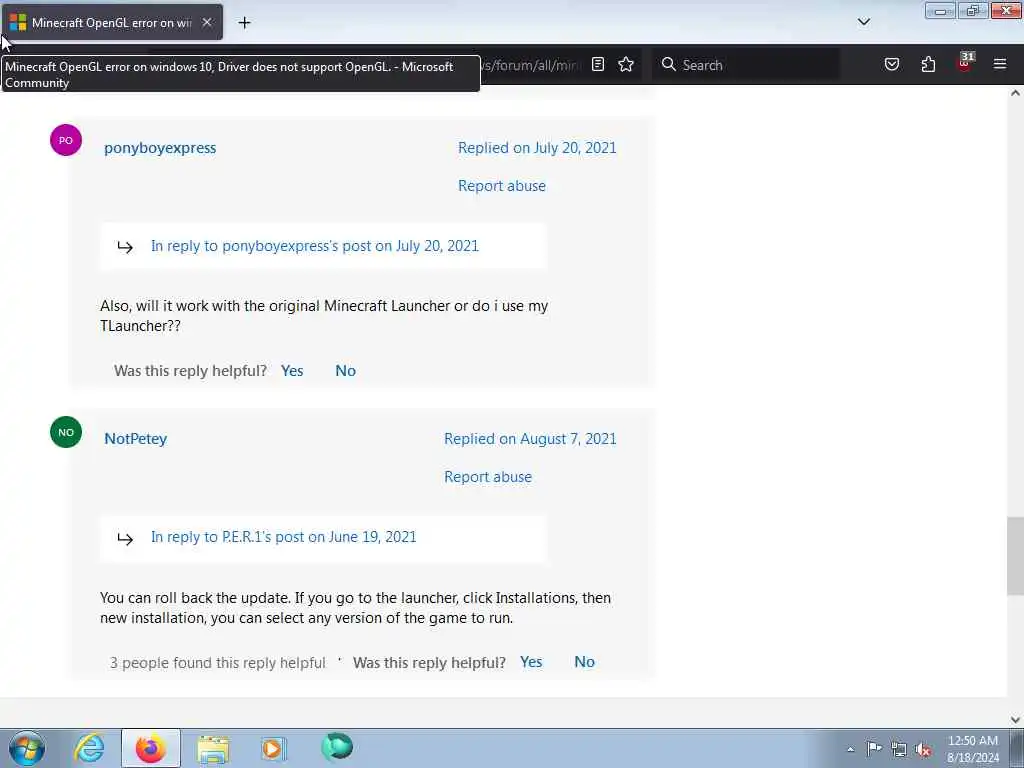Click the vertical scrollbar thumb

tap(1015, 556)
